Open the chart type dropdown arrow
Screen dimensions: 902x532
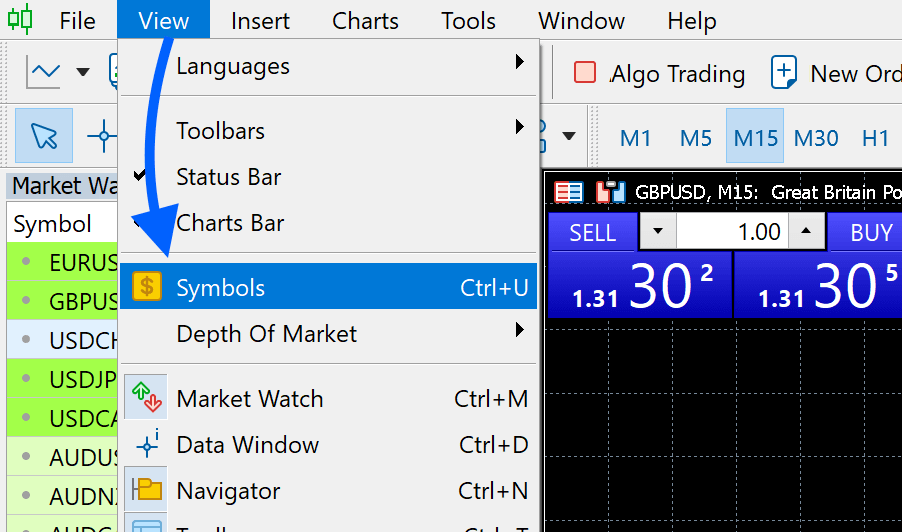click(x=83, y=72)
